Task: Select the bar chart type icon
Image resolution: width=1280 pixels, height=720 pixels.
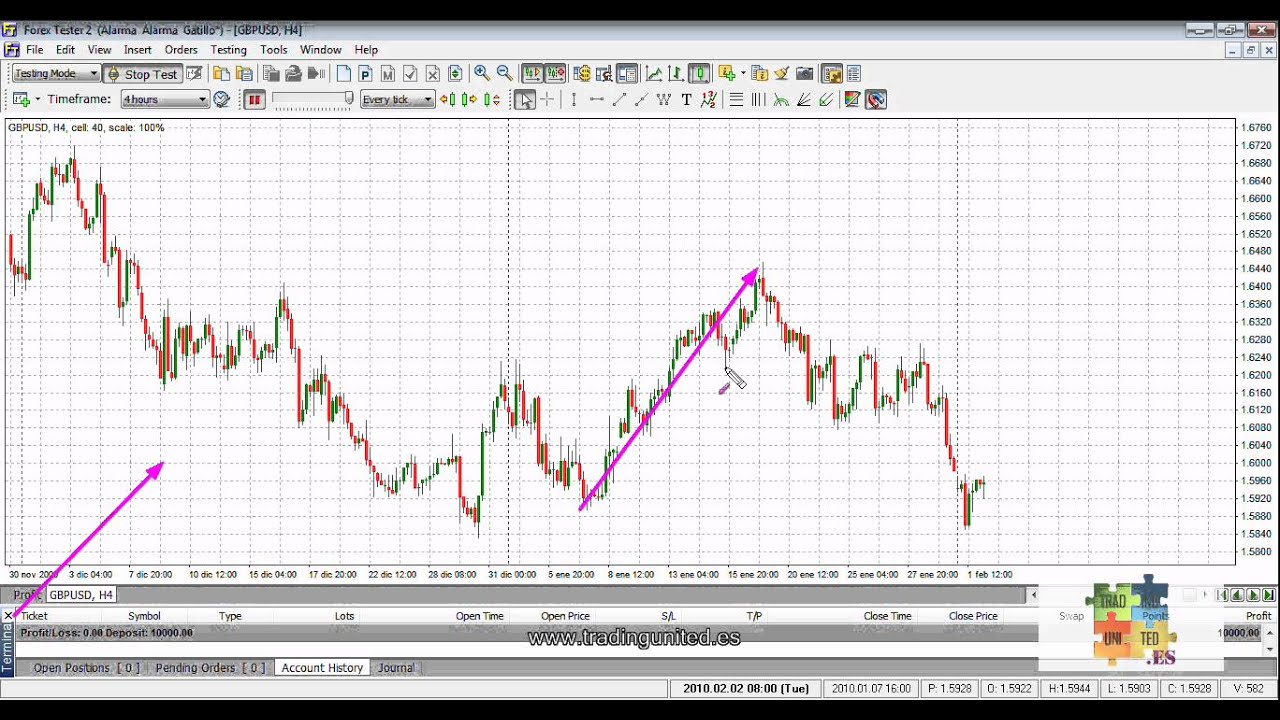Action: pos(676,73)
